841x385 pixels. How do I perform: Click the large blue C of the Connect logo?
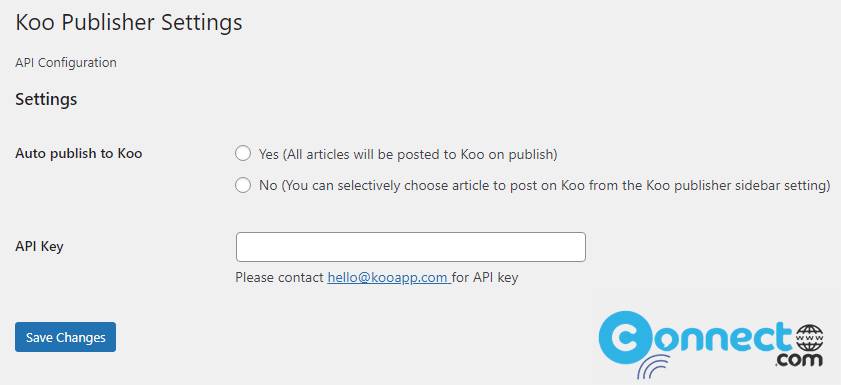click(624, 337)
